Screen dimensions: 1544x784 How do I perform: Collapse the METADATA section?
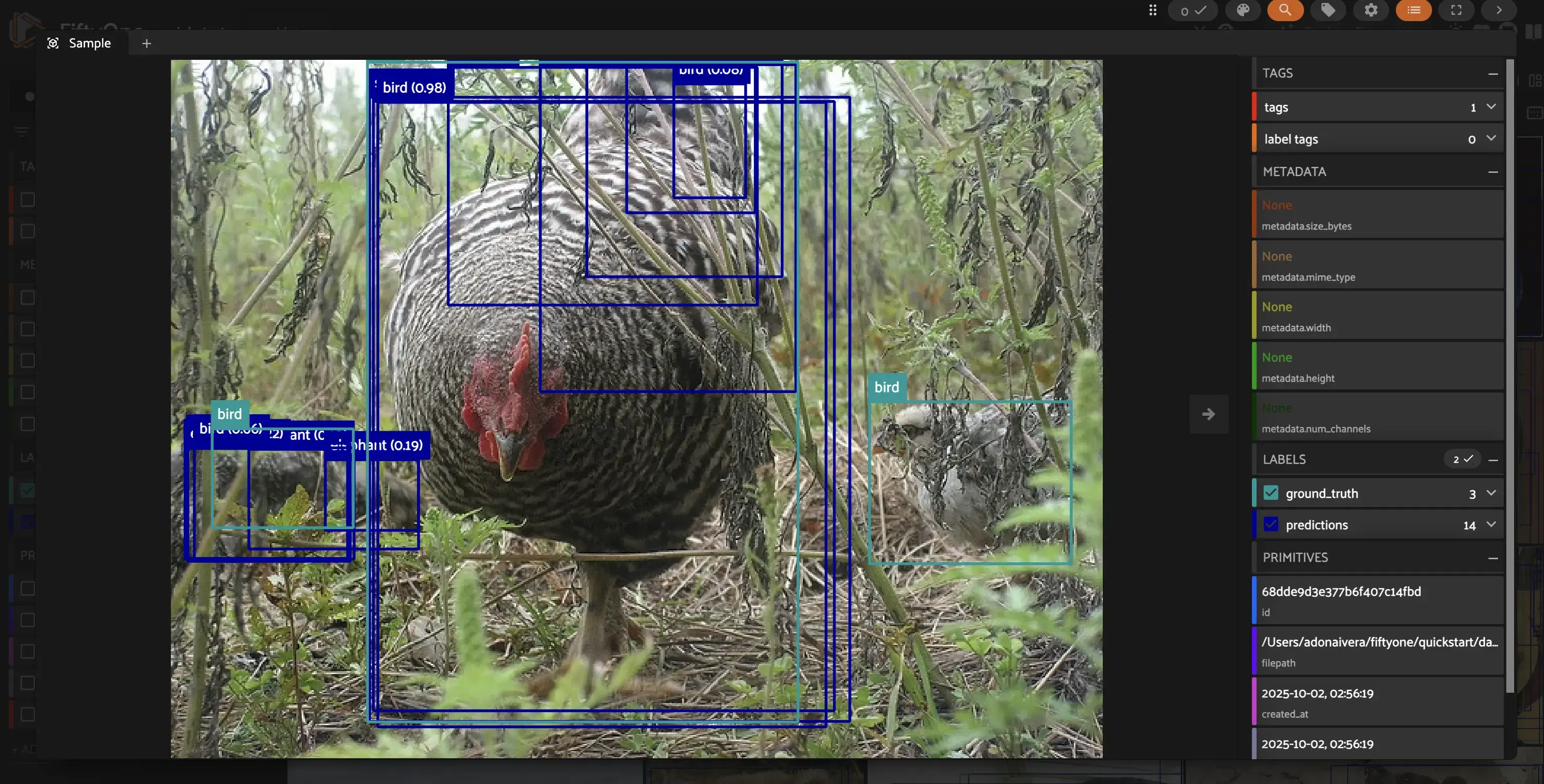[x=1492, y=172]
